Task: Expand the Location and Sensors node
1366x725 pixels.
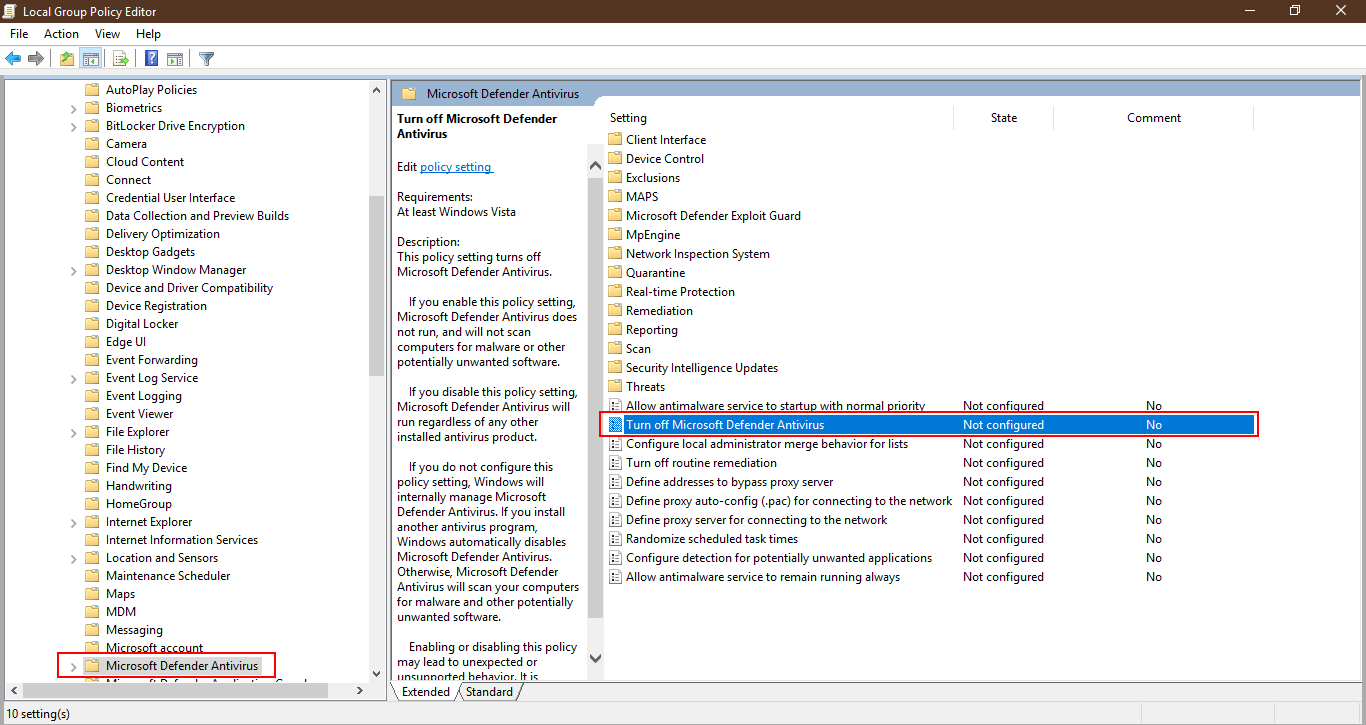Action: click(74, 558)
